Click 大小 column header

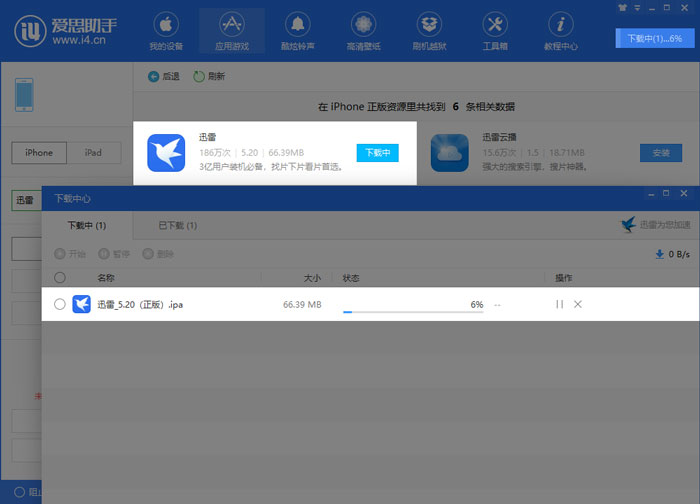(x=312, y=278)
